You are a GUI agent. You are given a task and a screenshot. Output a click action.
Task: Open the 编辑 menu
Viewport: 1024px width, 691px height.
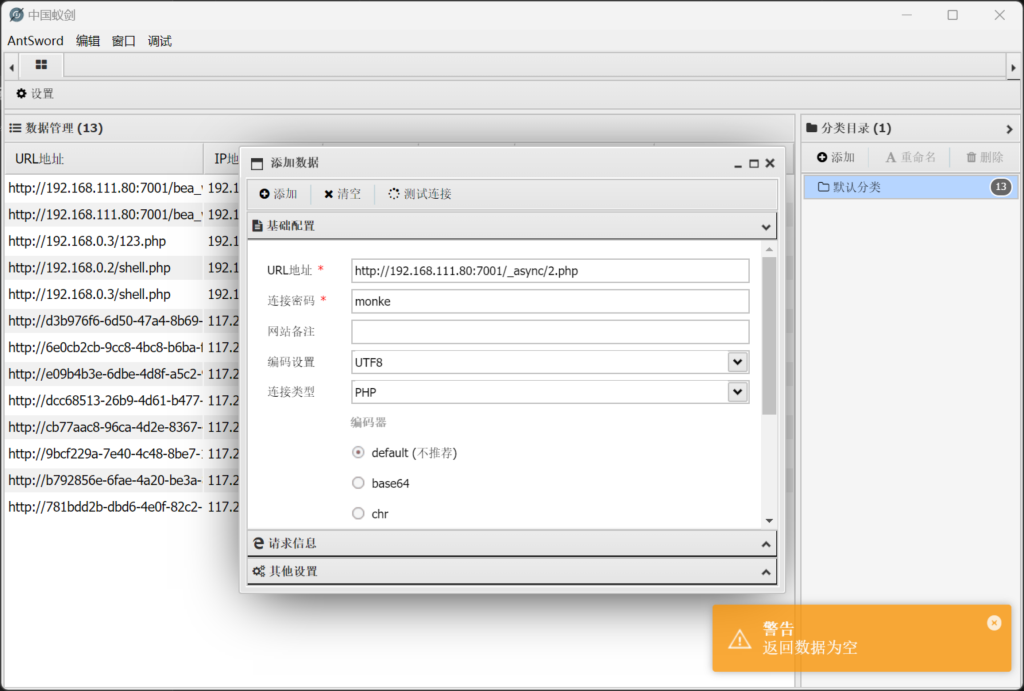(x=88, y=41)
